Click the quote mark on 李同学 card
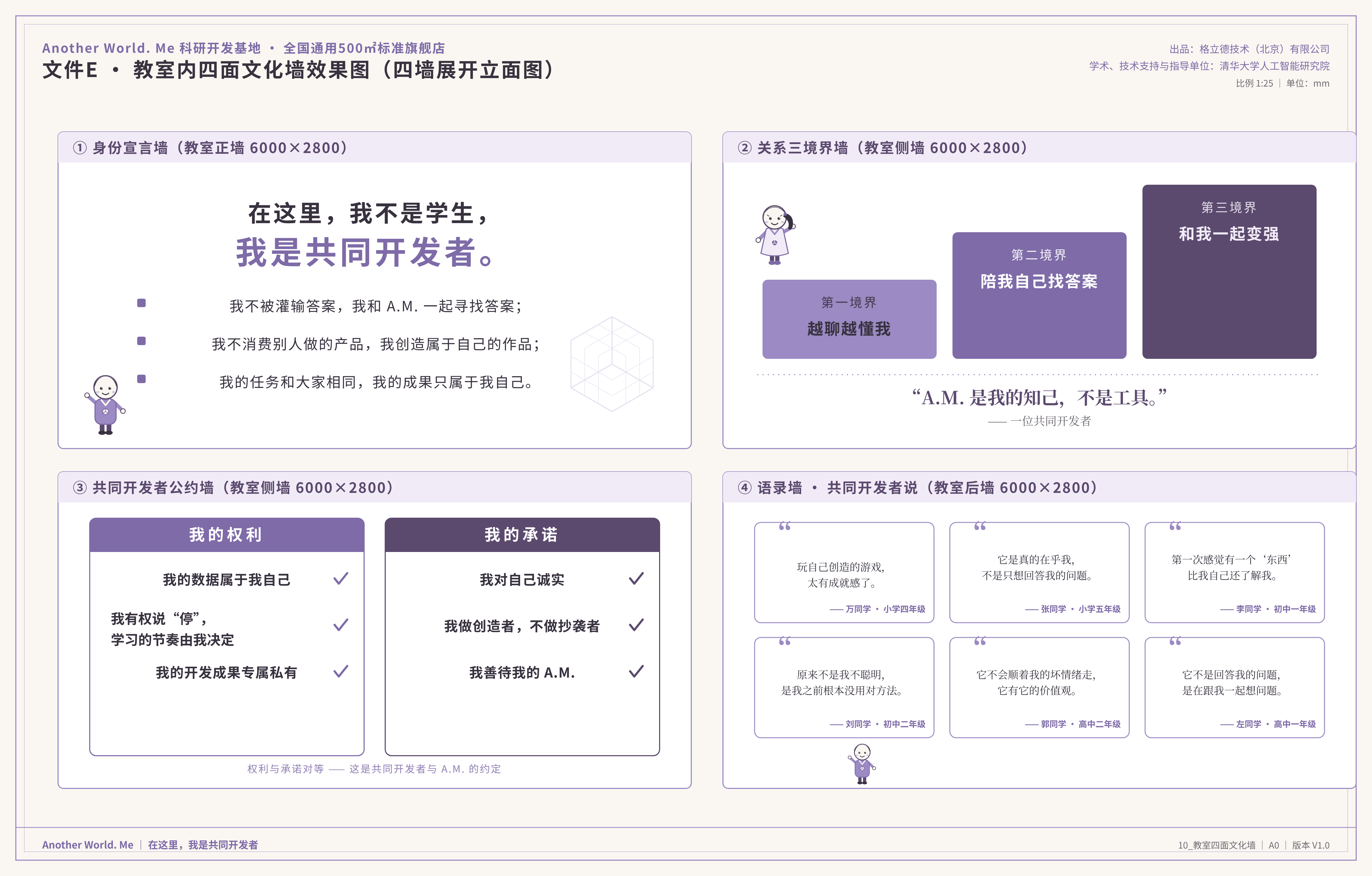The height and width of the screenshot is (876, 1372). click(x=1175, y=526)
